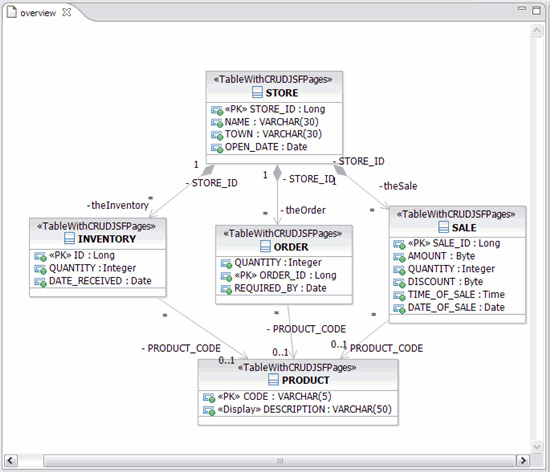Click the PRODUCT table icon
The image size is (550, 472).
(x=273, y=380)
